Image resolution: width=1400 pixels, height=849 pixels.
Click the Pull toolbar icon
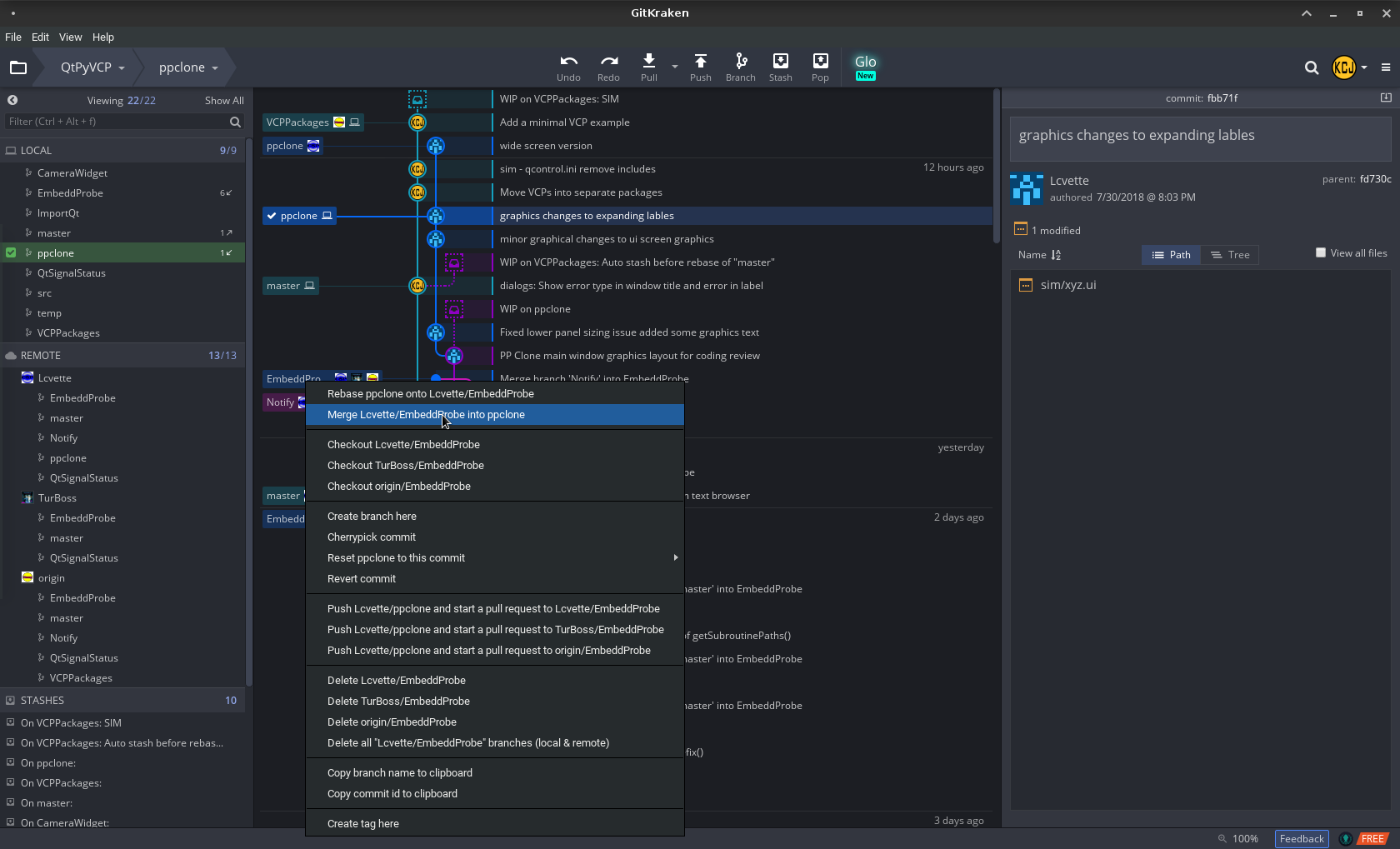[x=648, y=67]
